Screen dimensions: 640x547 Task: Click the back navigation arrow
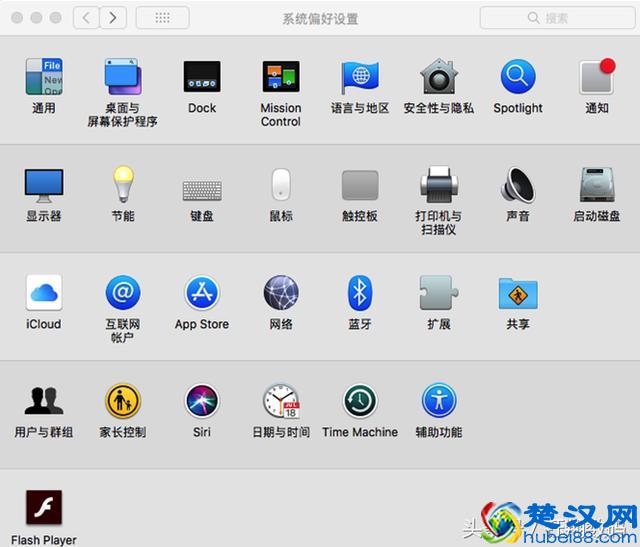coord(86,18)
